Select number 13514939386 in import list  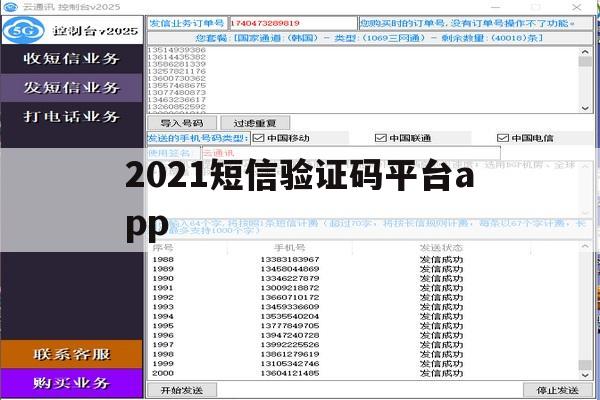click(x=177, y=50)
